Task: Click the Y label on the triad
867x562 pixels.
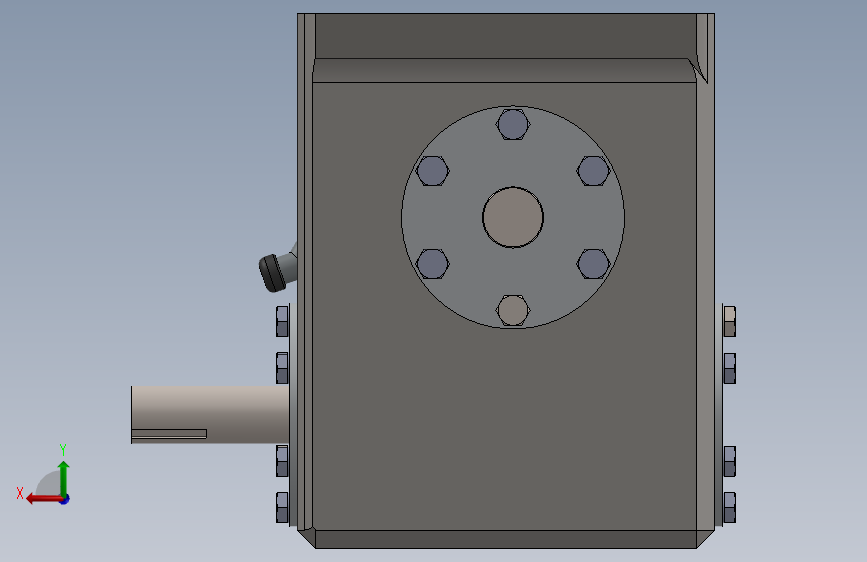Action: pos(63,449)
